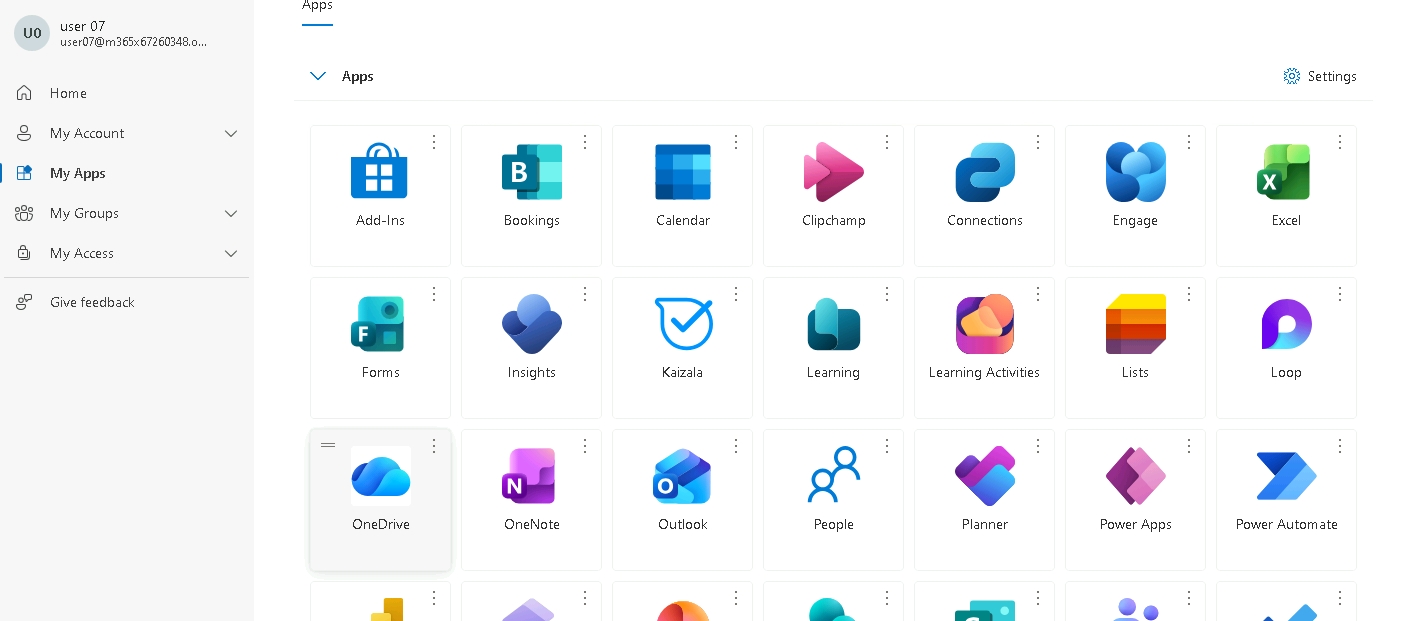Open more options for Forms tile
Screen dimensions: 1401x621
[434, 294]
